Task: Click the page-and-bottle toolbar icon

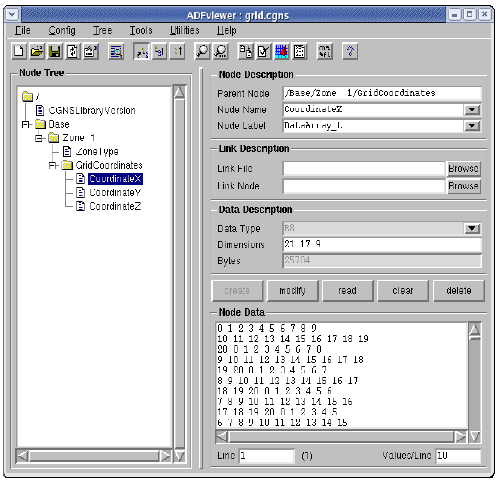Action: pos(246,51)
